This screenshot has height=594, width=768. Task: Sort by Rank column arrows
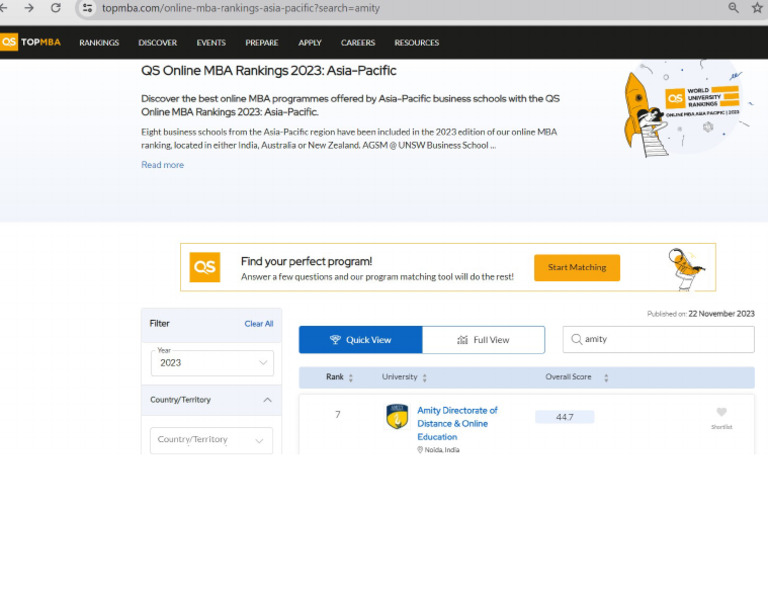351,378
